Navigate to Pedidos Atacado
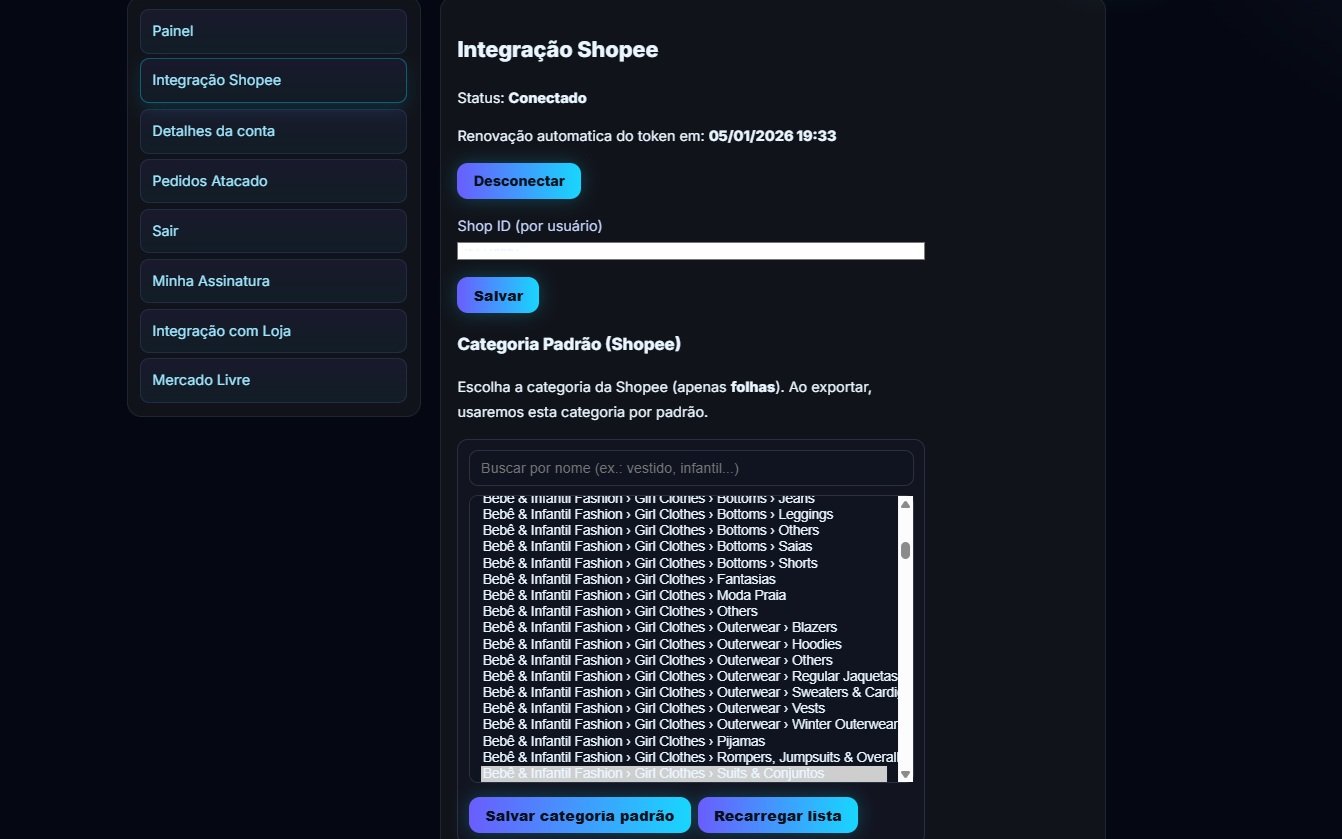This screenshot has height=839, width=1342. pos(272,181)
